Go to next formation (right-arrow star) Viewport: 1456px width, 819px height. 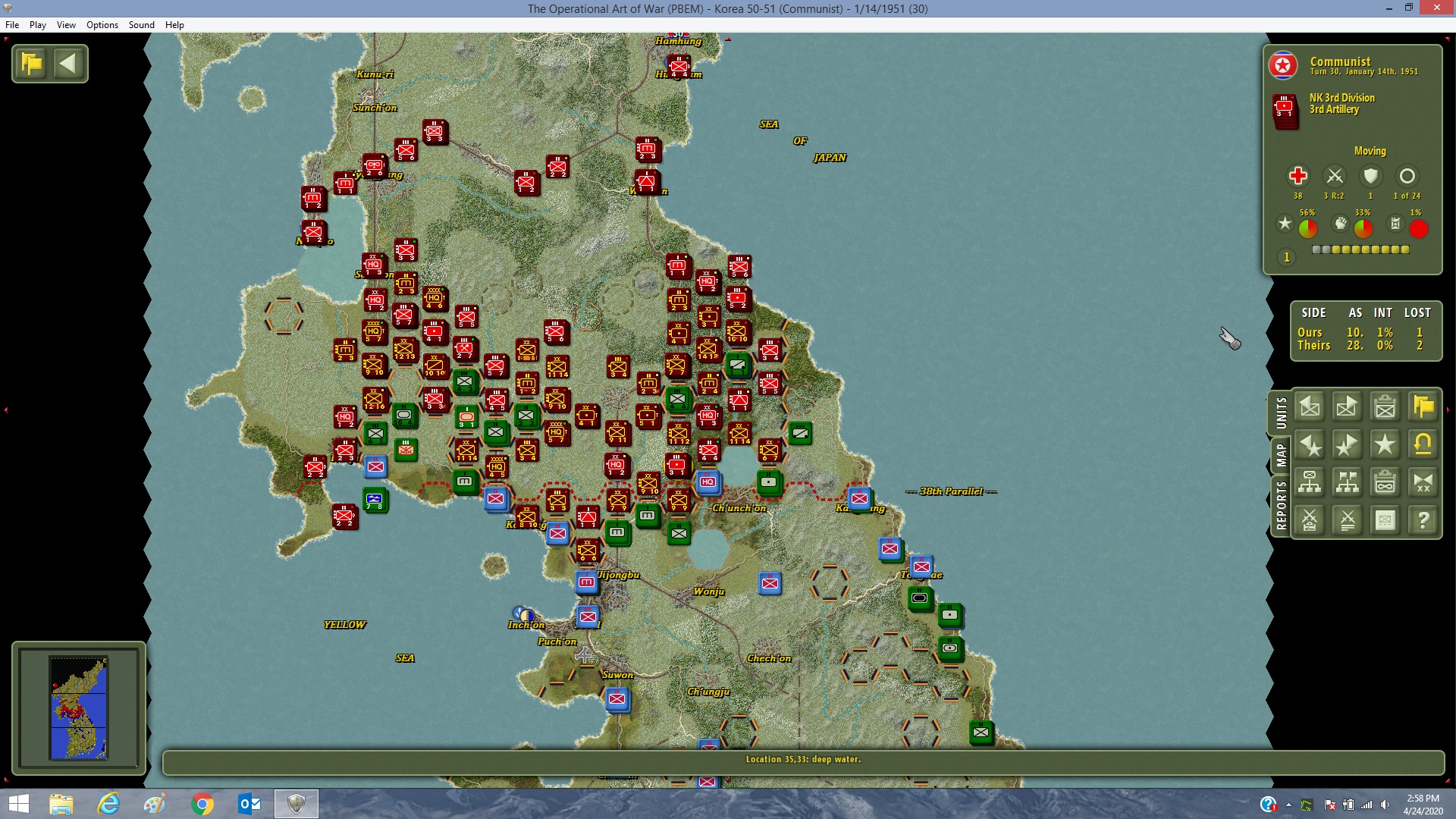[1348, 445]
